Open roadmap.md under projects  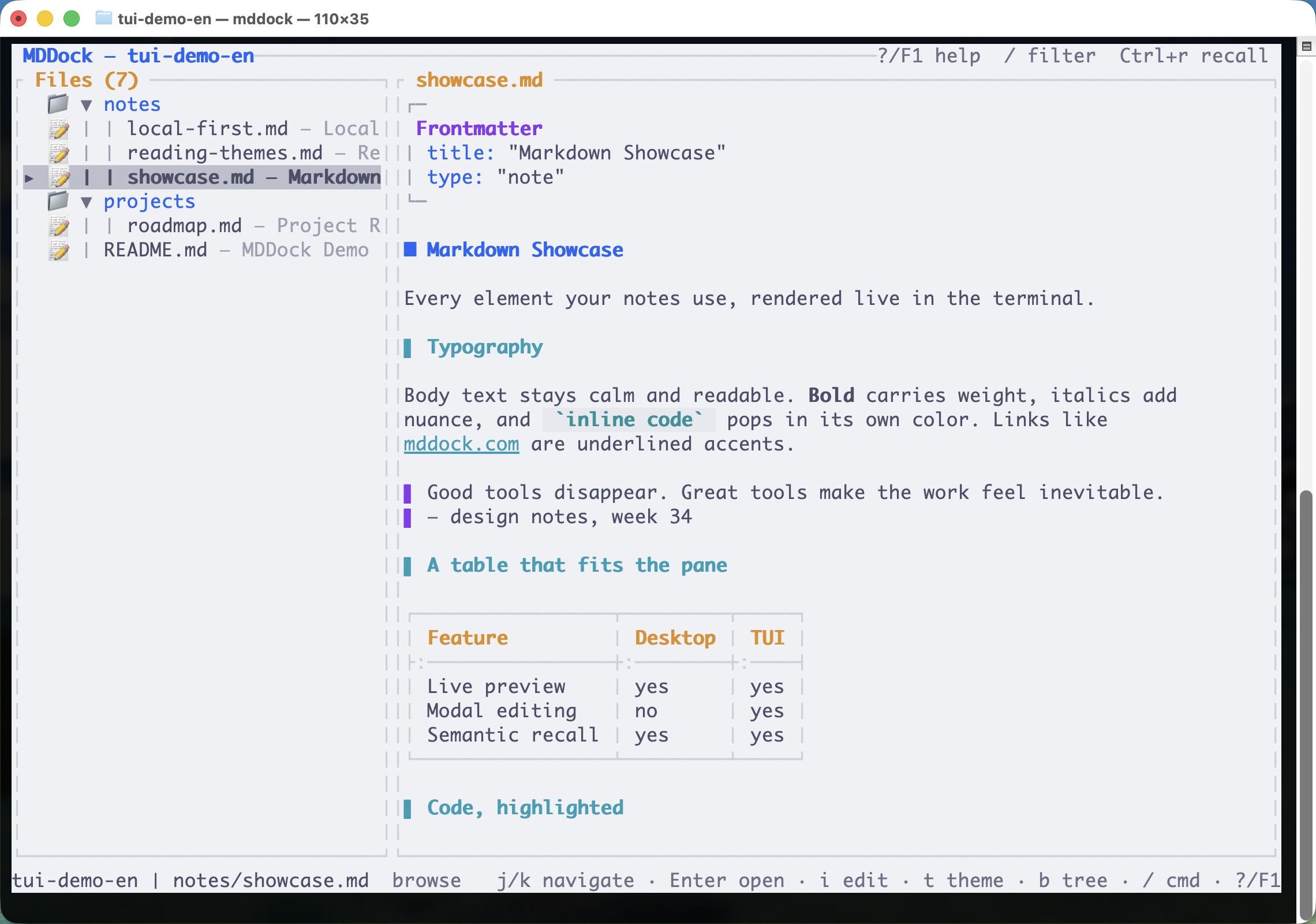(x=185, y=226)
